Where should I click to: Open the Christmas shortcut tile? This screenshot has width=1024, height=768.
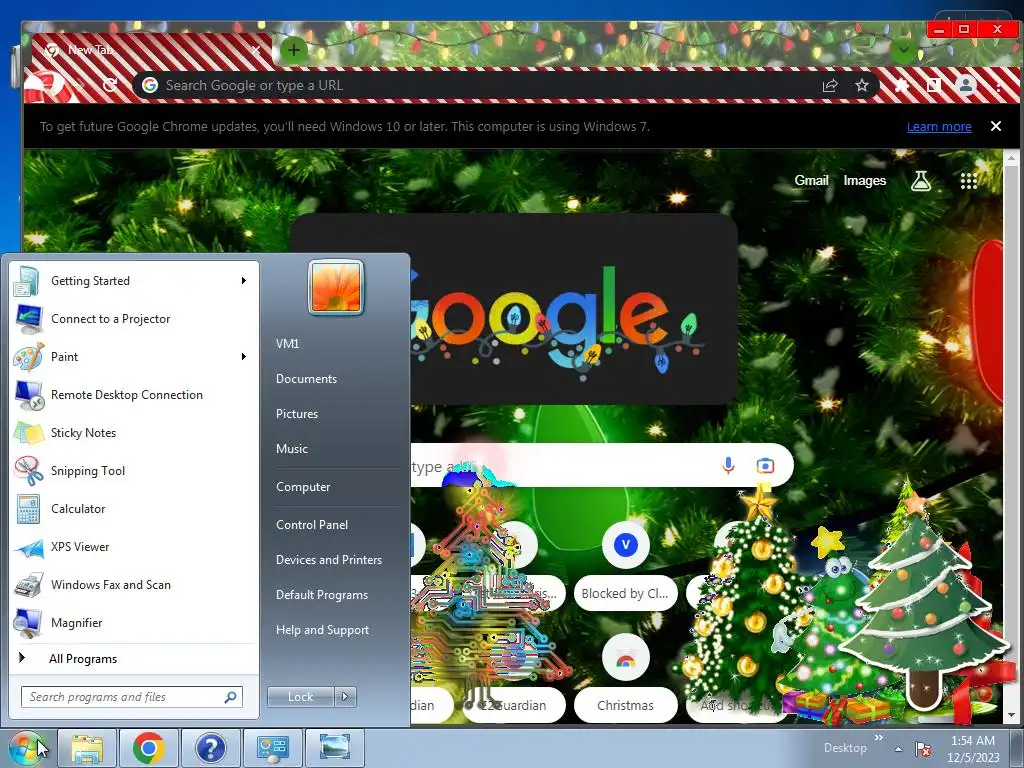(625, 678)
